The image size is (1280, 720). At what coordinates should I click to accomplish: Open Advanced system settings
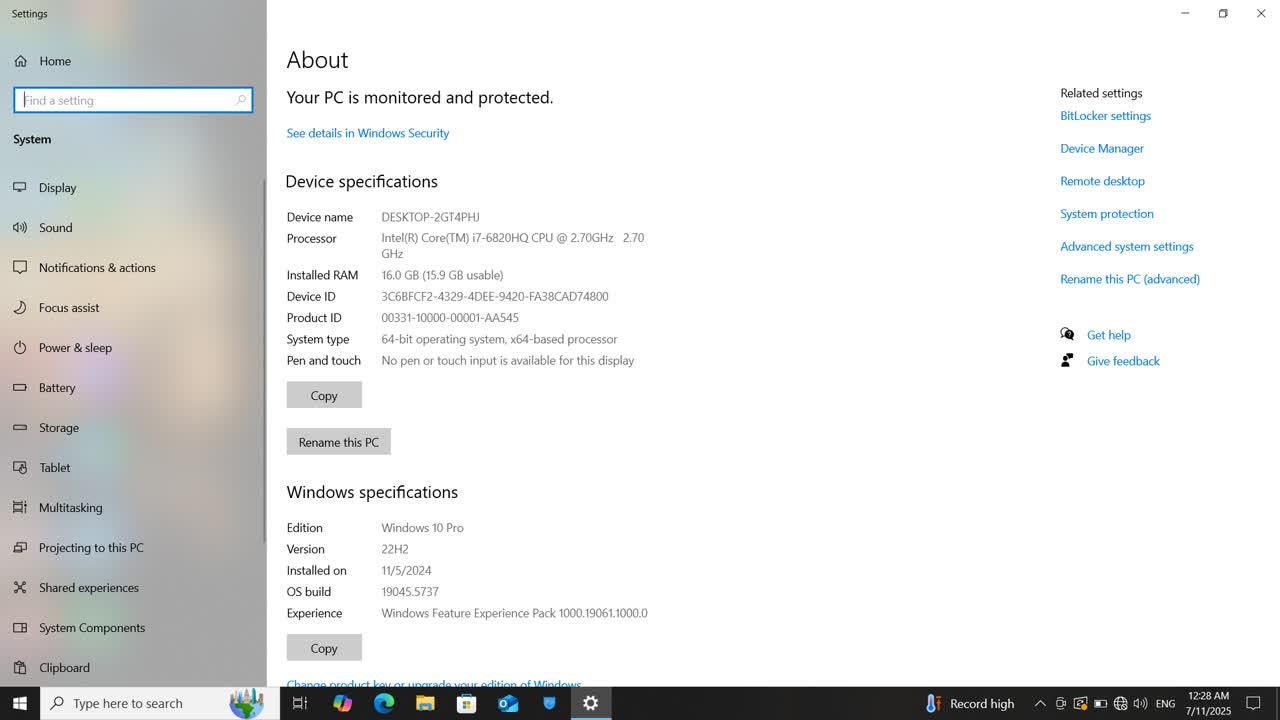pos(1127,247)
